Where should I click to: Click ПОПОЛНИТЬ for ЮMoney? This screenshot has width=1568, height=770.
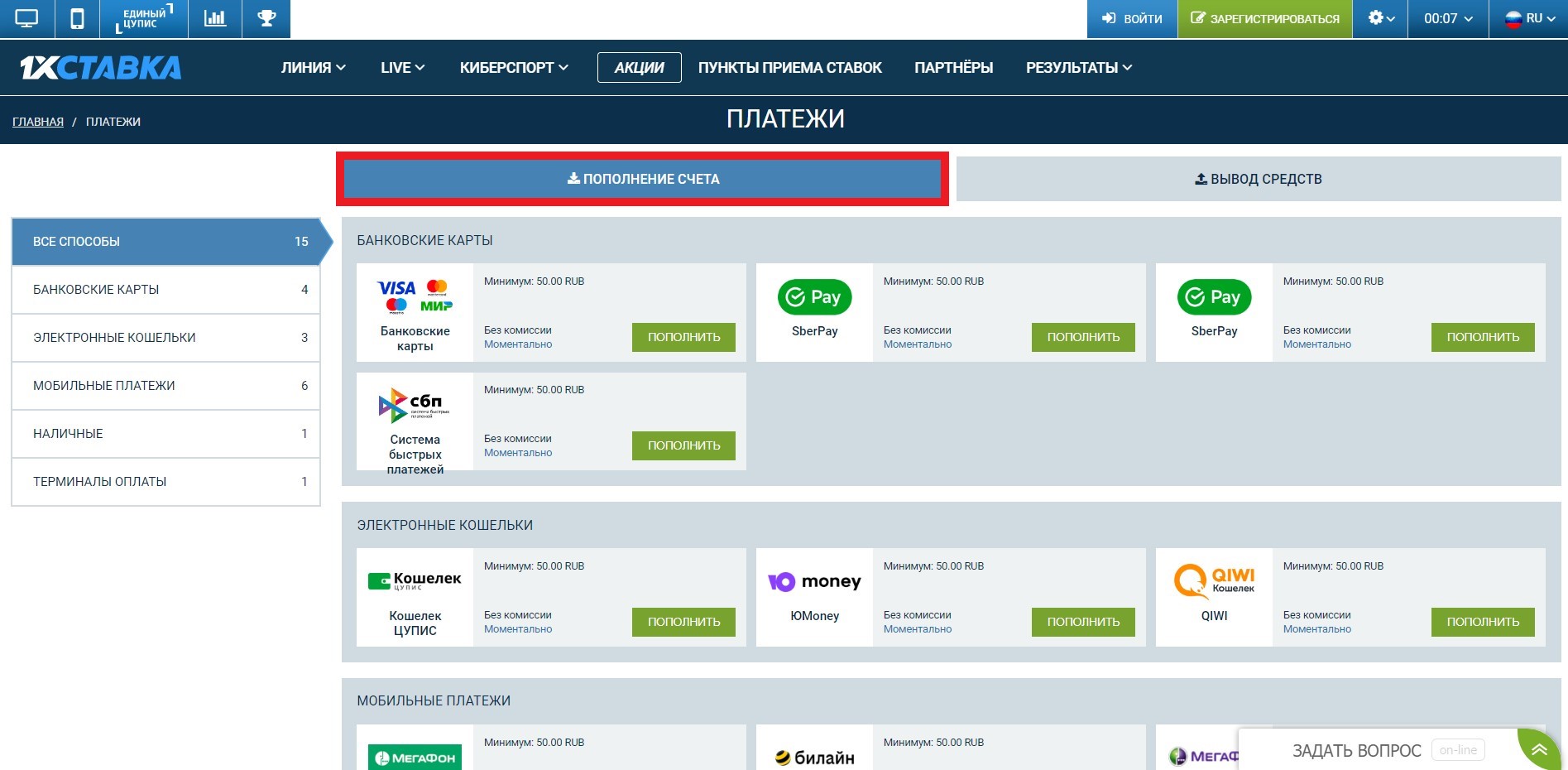pyautogui.click(x=1083, y=622)
